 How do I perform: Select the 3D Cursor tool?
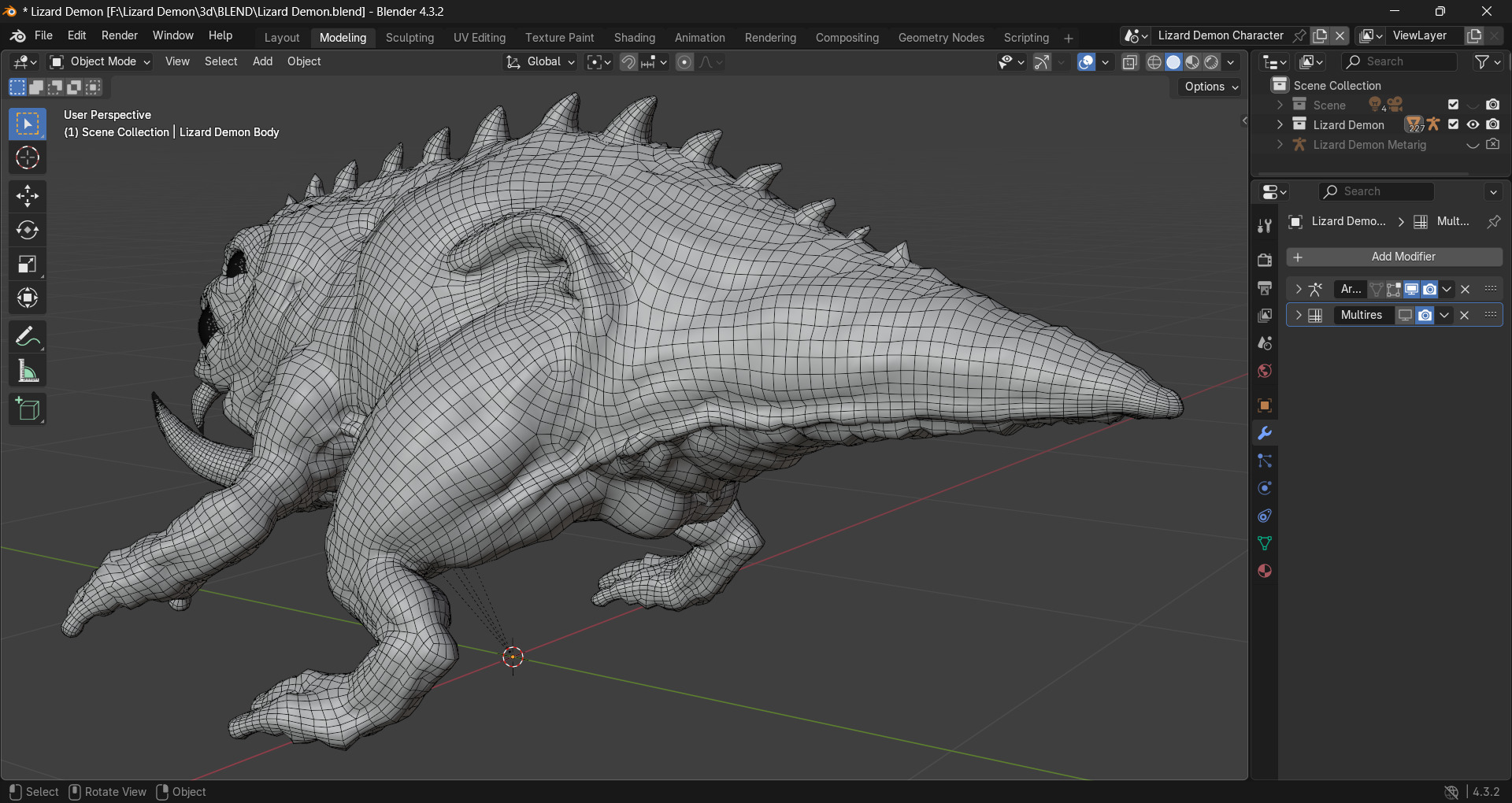pyautogui.click(x=28, y=158)
